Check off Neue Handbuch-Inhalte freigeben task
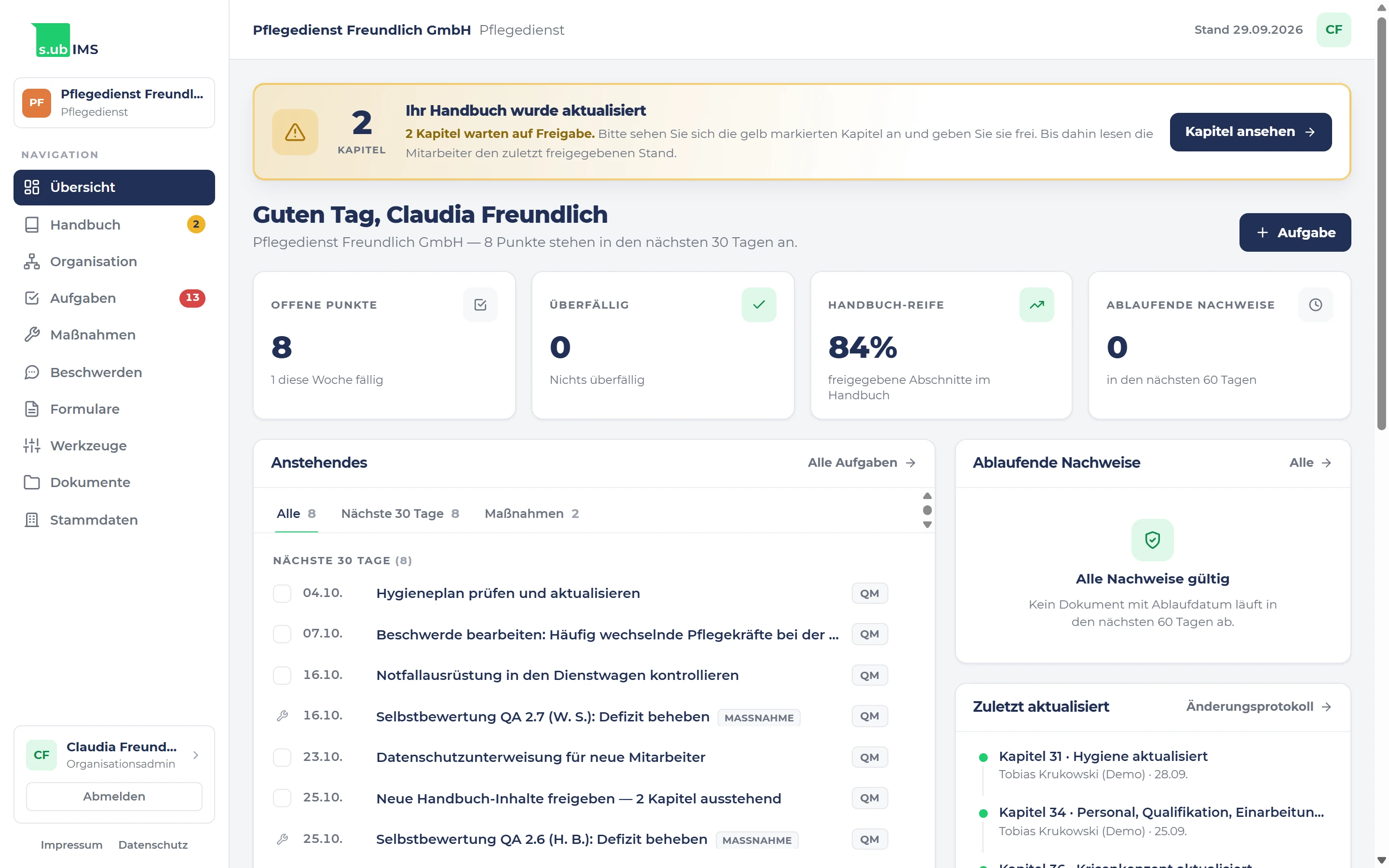The height and width of the screenshot is (868, 1389). [x=282, y=798]
